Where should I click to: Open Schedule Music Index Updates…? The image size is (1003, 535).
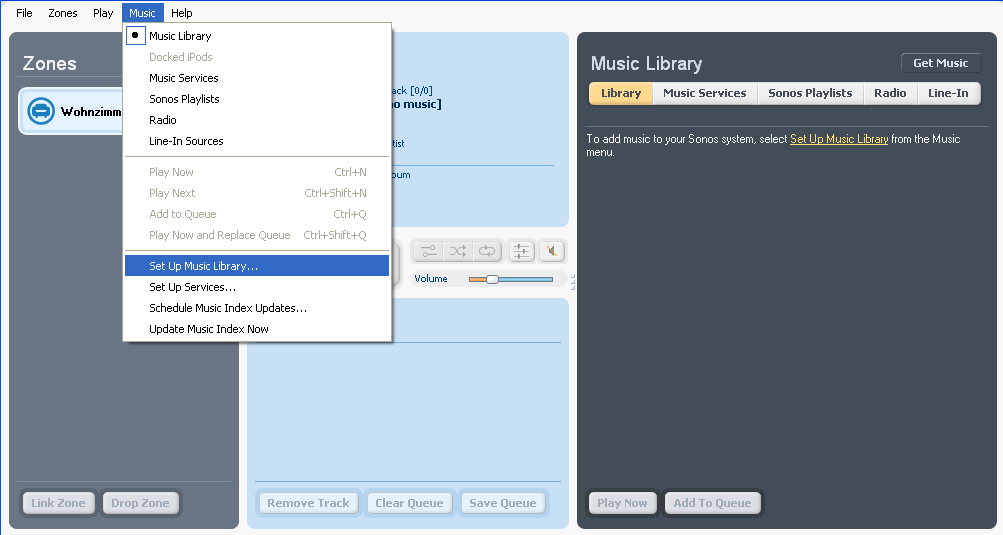pyautogui.click(x=257, y=308)
